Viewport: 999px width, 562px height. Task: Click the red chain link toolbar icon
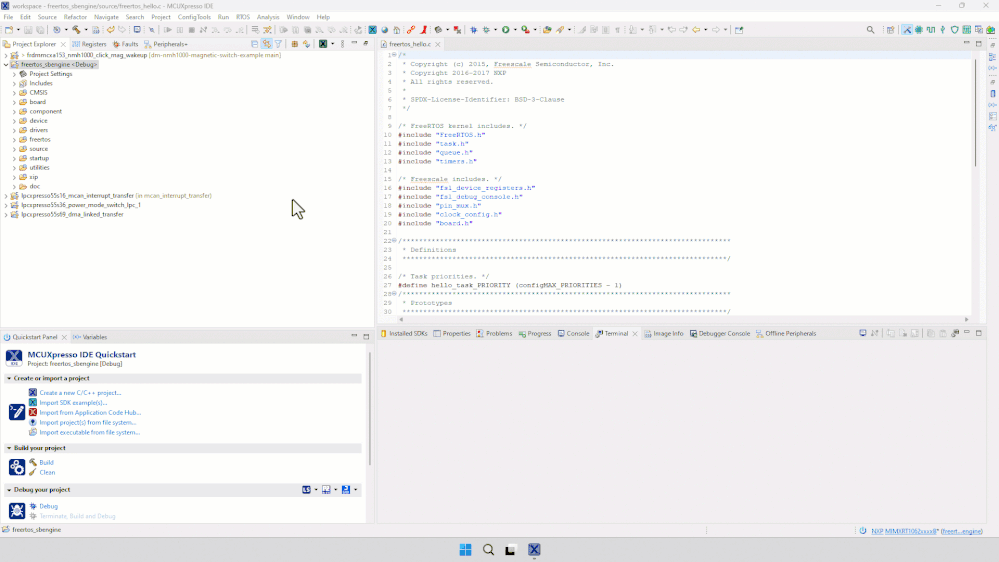411,29
